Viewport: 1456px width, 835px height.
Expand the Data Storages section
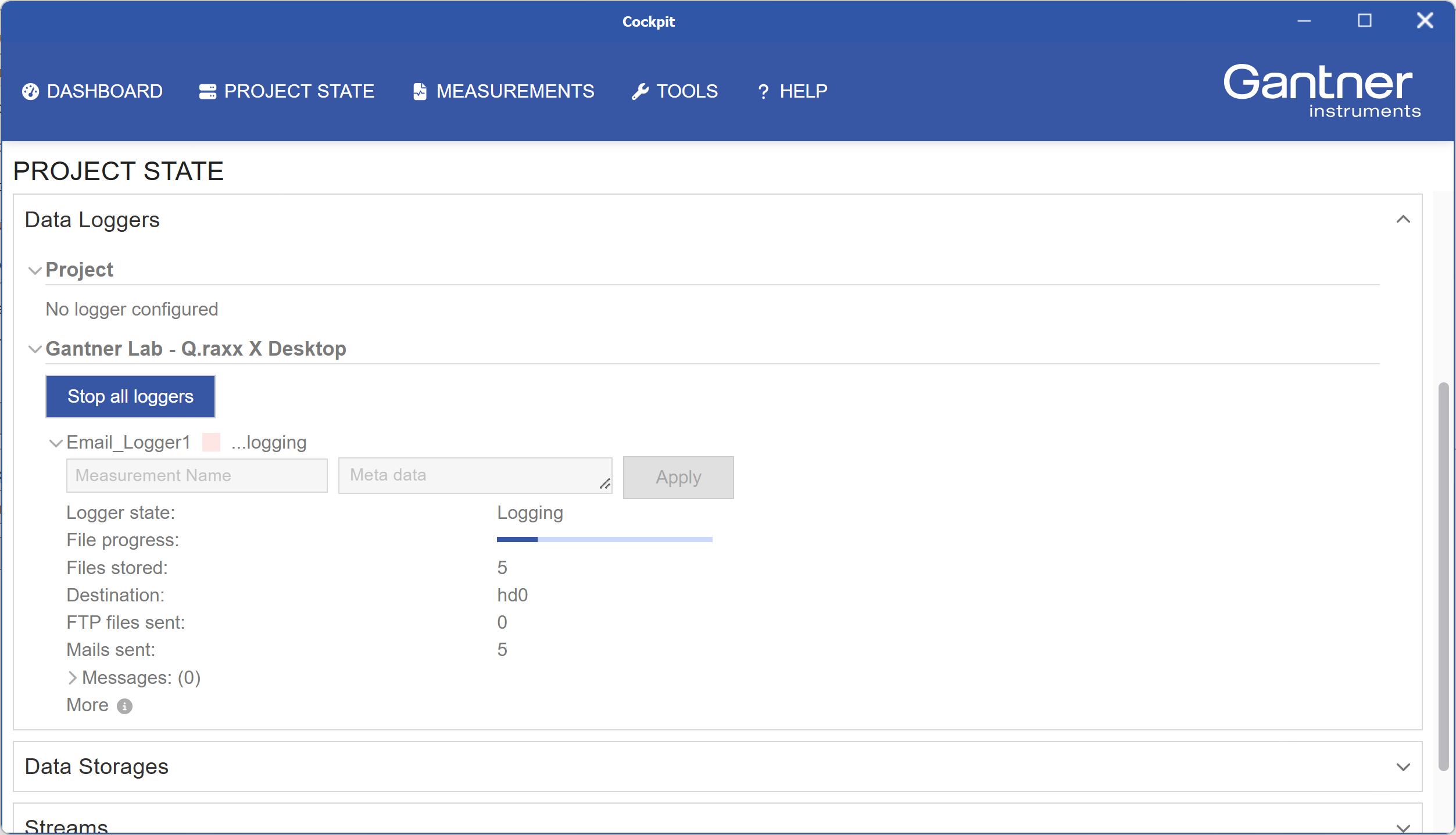1403,767
